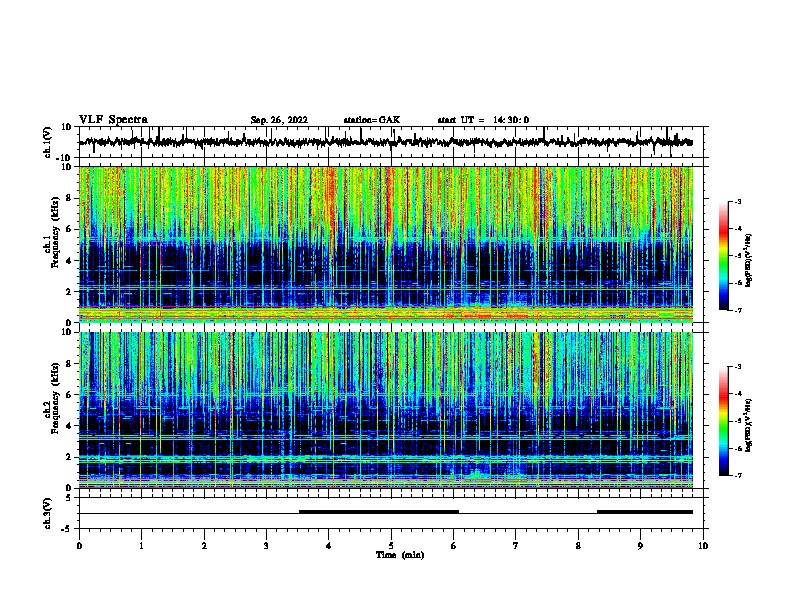
Task: Click the time tick label '0'
Action: [79, 546]
